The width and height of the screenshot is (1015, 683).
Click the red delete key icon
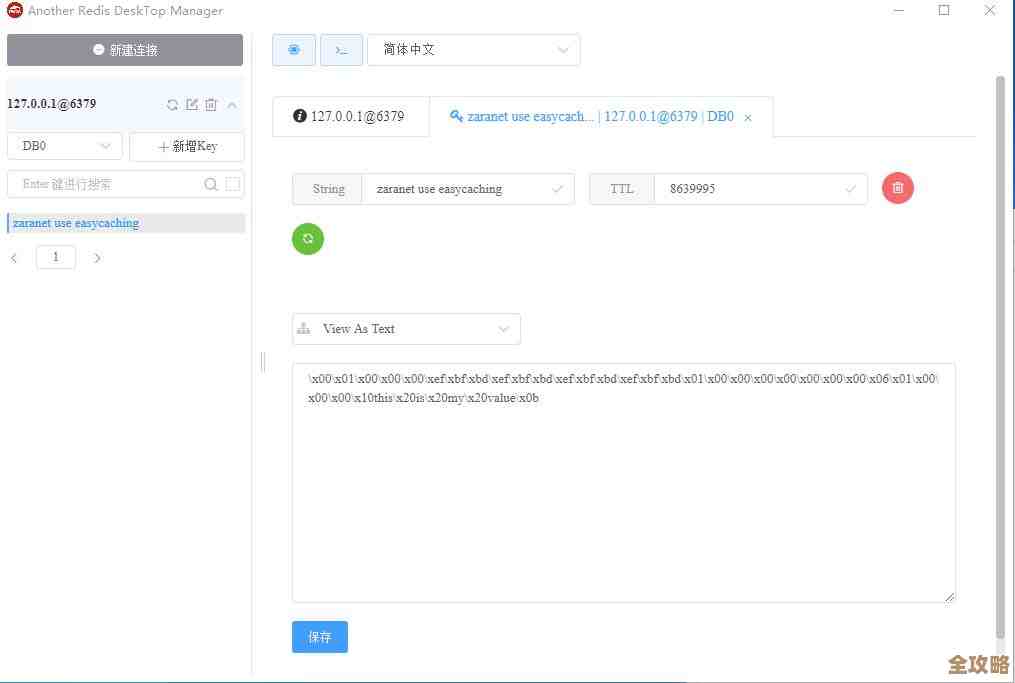(897, 188)
